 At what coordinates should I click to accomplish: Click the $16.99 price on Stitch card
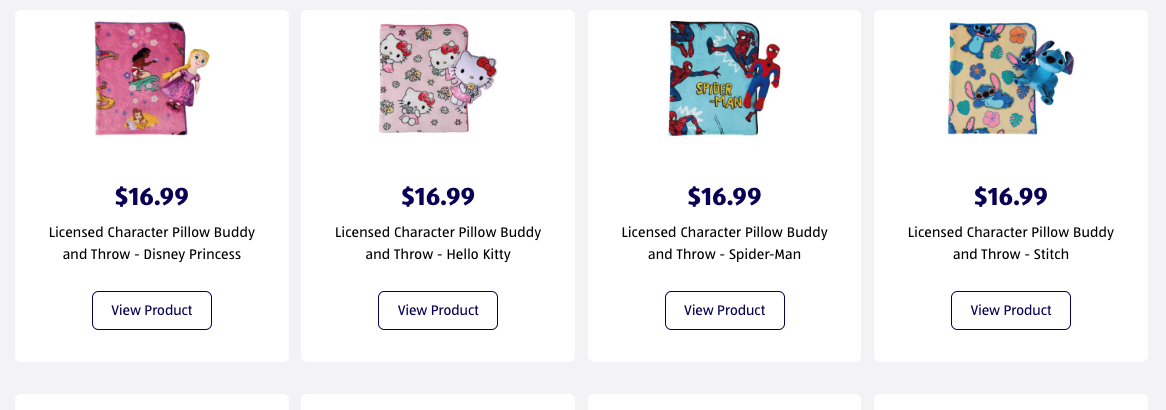[1011, 196]
